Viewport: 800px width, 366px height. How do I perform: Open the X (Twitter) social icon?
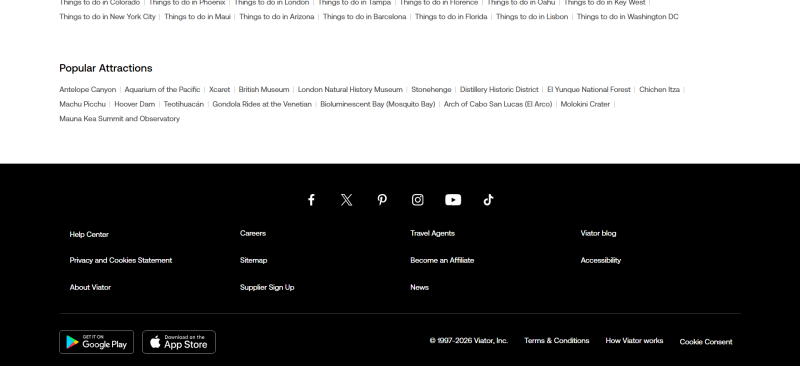click(x=346, y=200)
